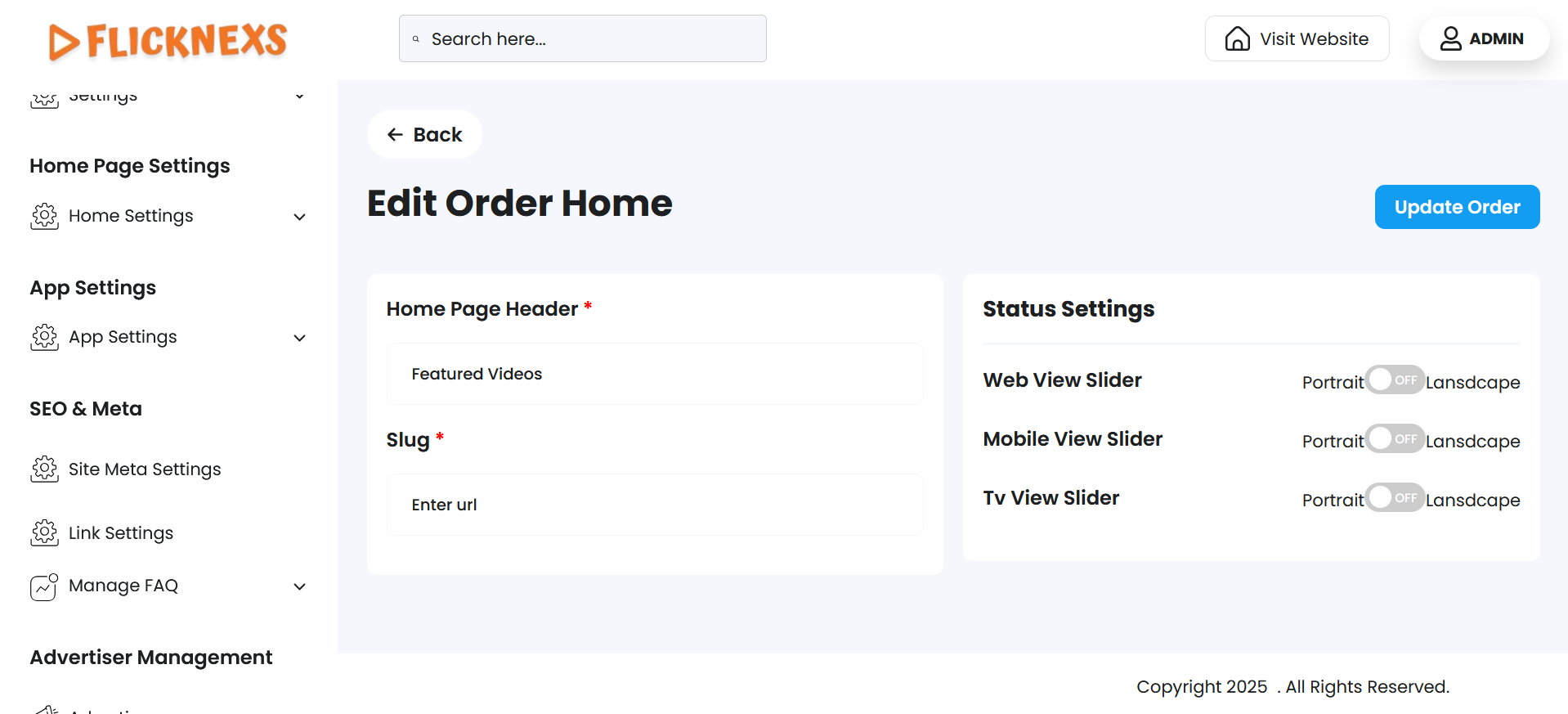Click the Site Meta Settings gear icon
The image size is (1568, 714).
[x=44, y=469]
